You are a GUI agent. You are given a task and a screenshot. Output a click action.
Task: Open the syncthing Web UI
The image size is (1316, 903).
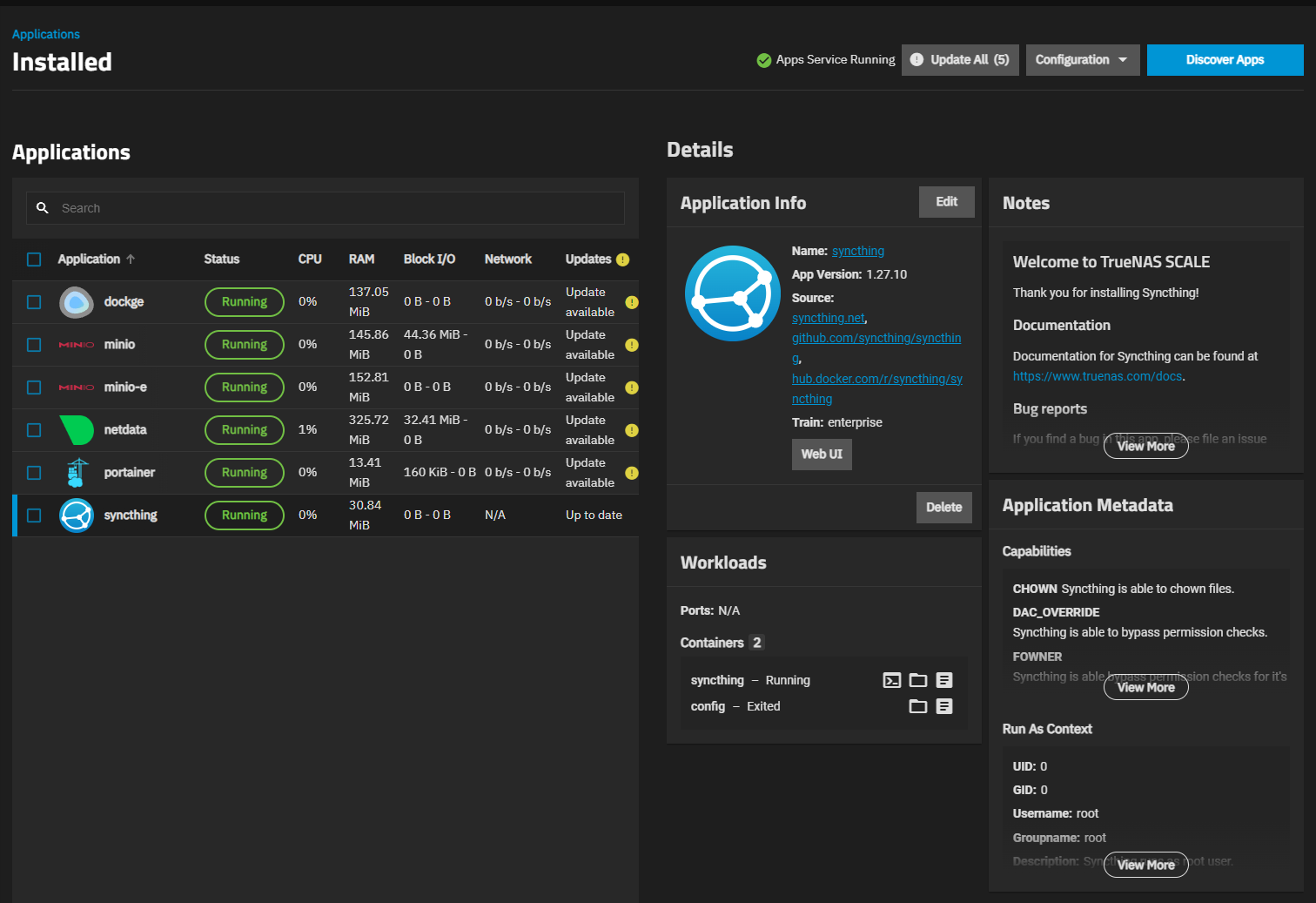point(821,454)
